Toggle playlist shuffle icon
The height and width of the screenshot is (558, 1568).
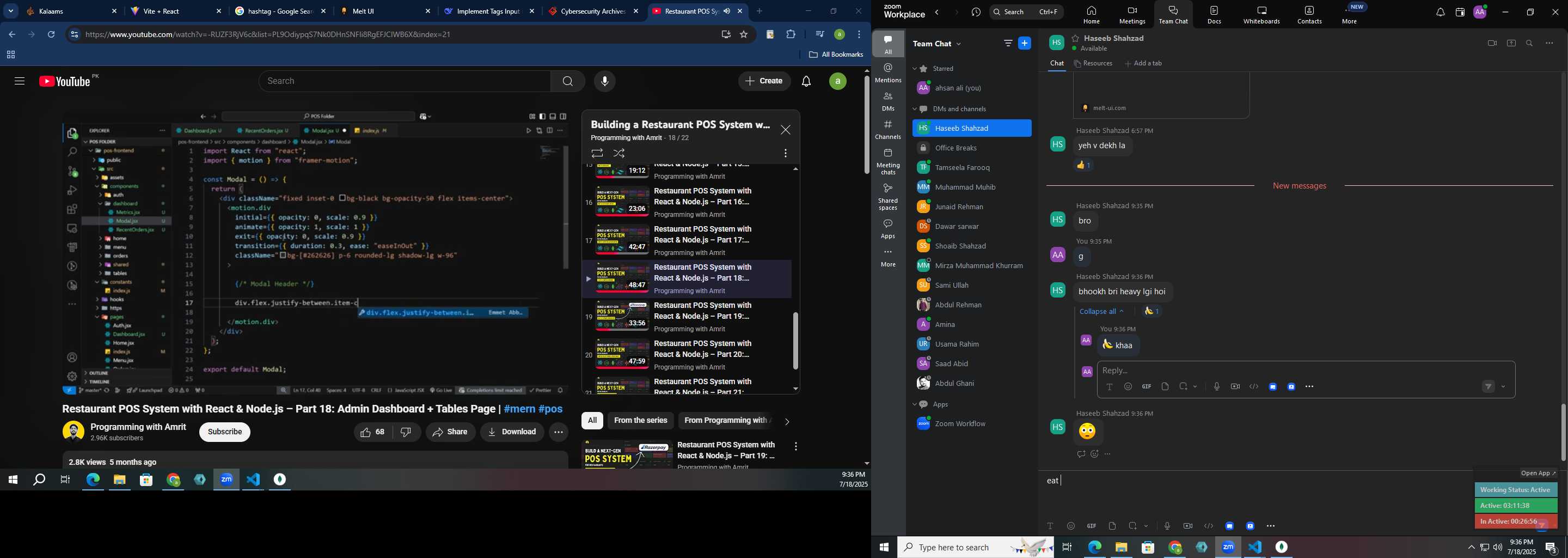(620, 154)
